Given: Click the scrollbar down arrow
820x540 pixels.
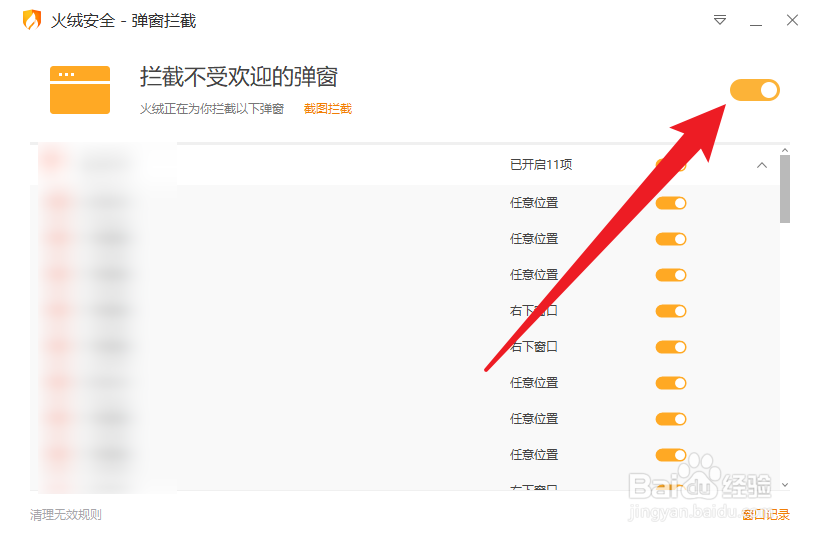Looking at the screenshot, I should (784, 485).
